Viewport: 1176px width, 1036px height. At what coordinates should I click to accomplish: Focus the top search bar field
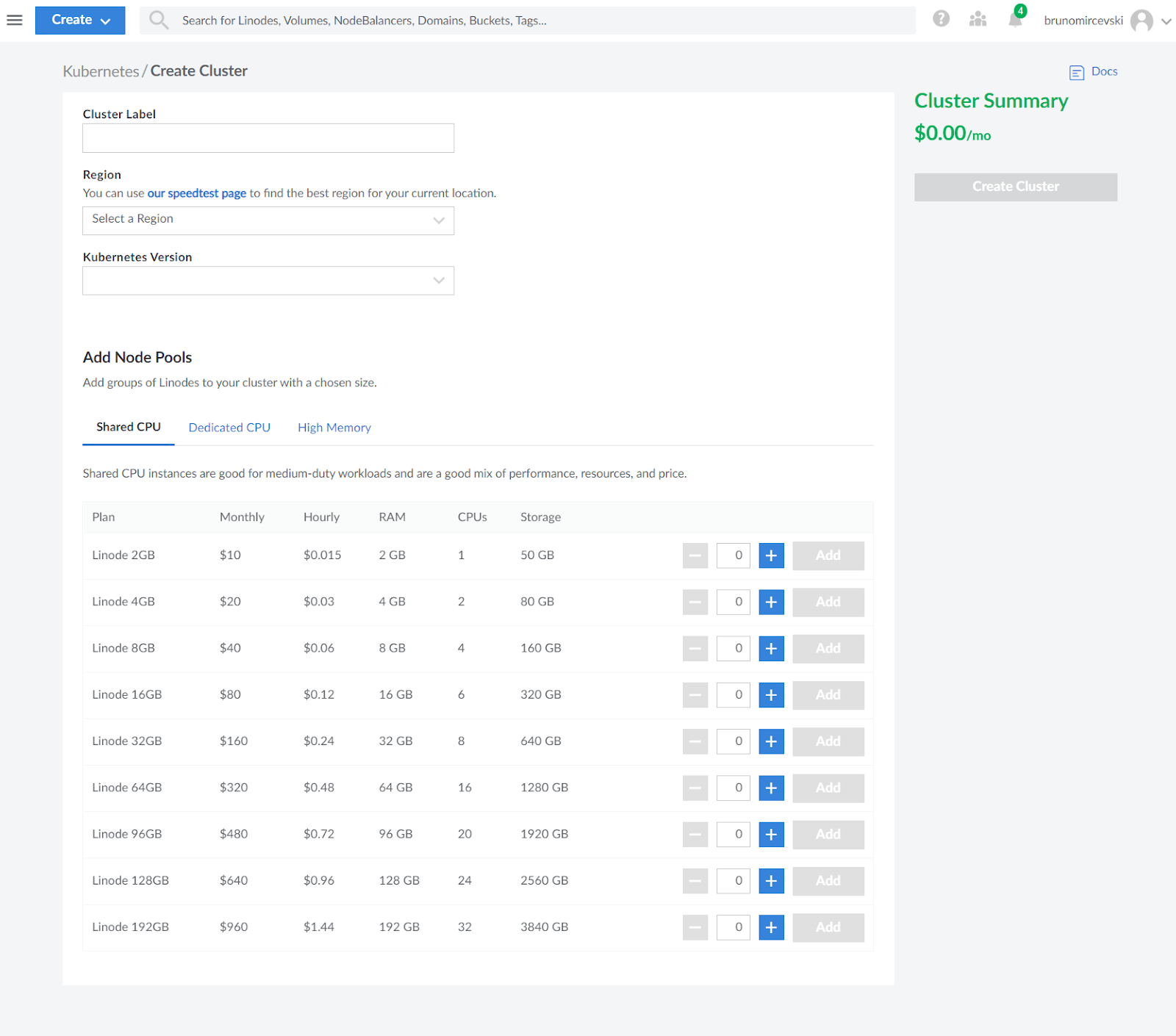pos(528,21)
